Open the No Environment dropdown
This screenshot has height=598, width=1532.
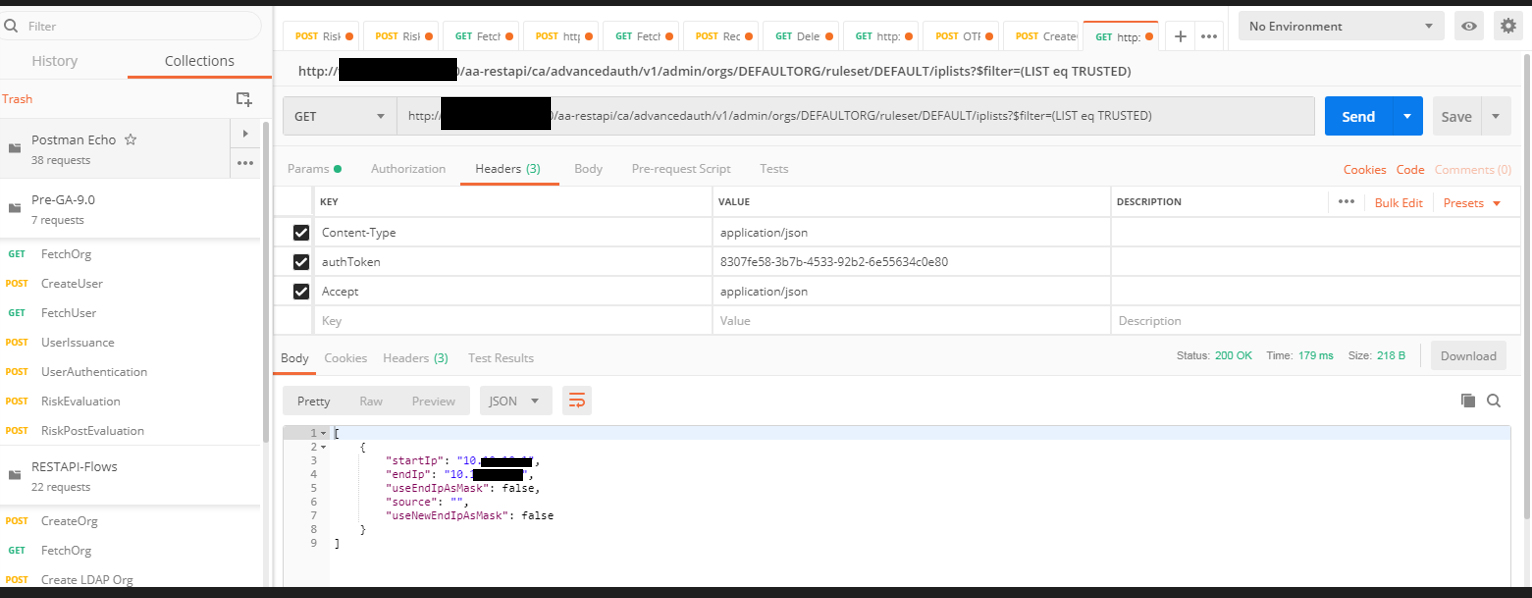pyautogui.click(x=1341, y=26)
